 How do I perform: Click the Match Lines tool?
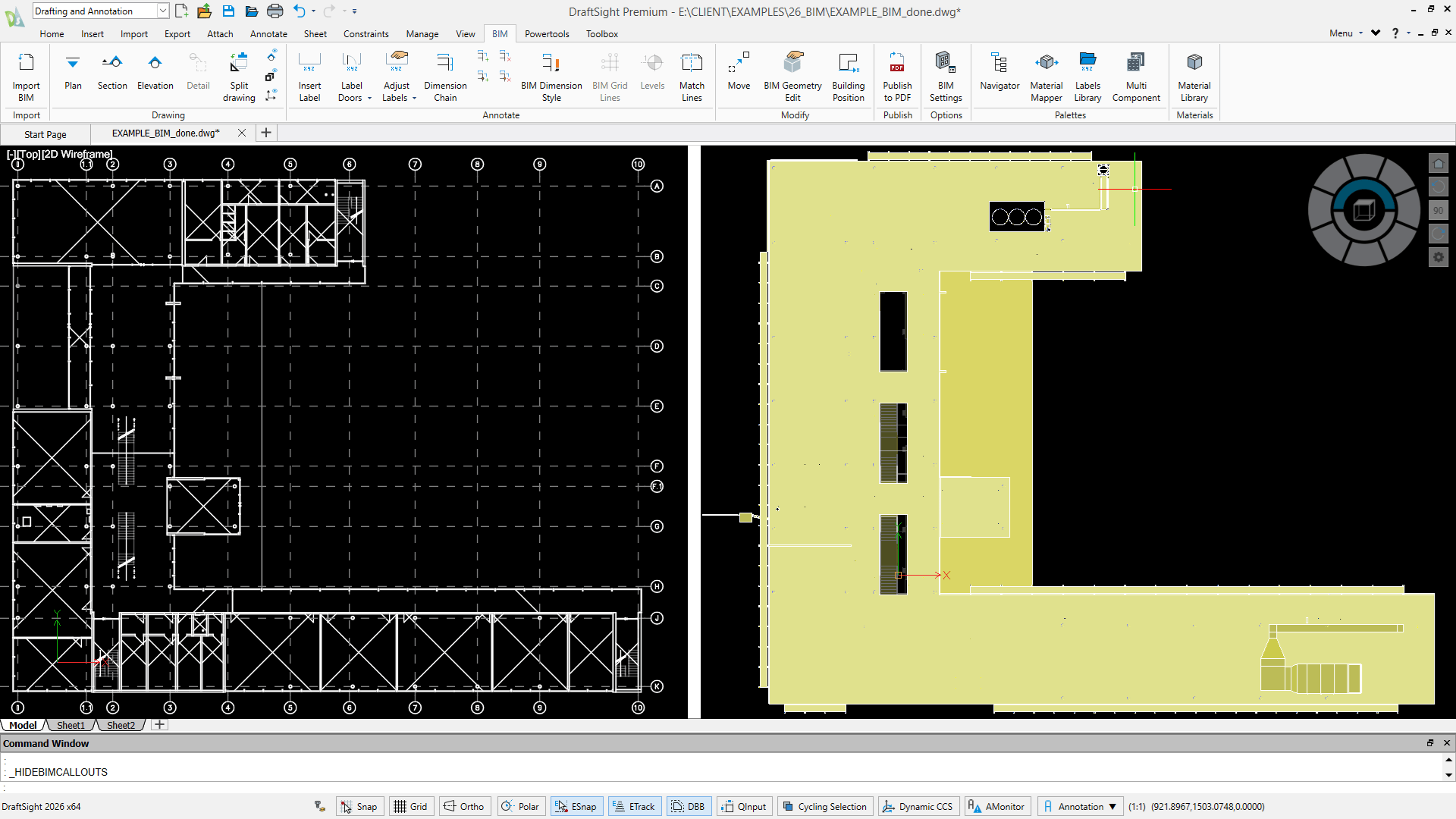click(692, 77)
